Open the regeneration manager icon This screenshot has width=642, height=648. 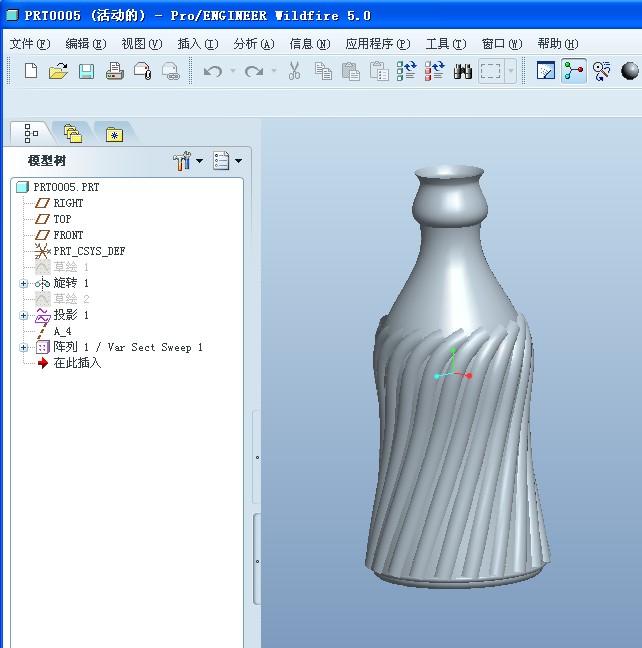point(434,71)
